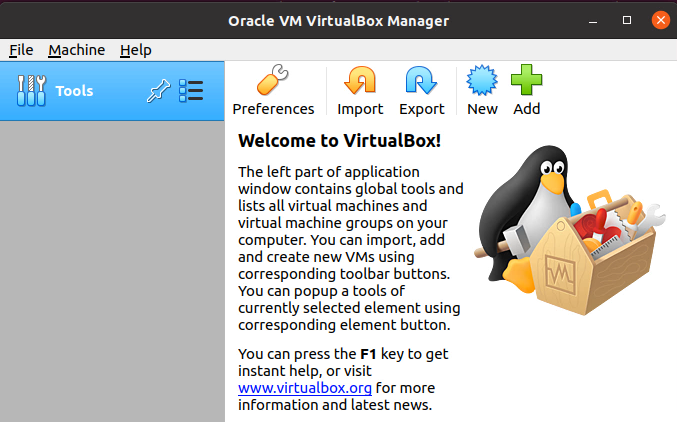Visit the www.virtualbox.org link
Image resolution: width=677 pixels, height=422 pixels.
click(x=305, y=388)
